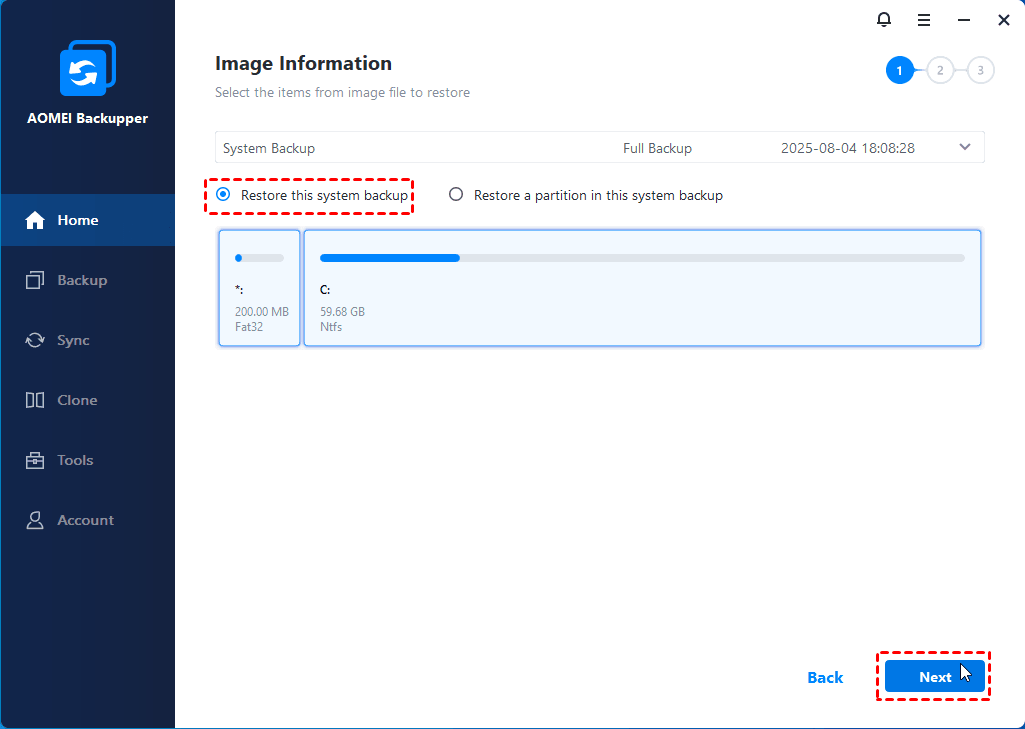1025x729 pixels.
Task: Click the Next button
Action: pos(935,677)
